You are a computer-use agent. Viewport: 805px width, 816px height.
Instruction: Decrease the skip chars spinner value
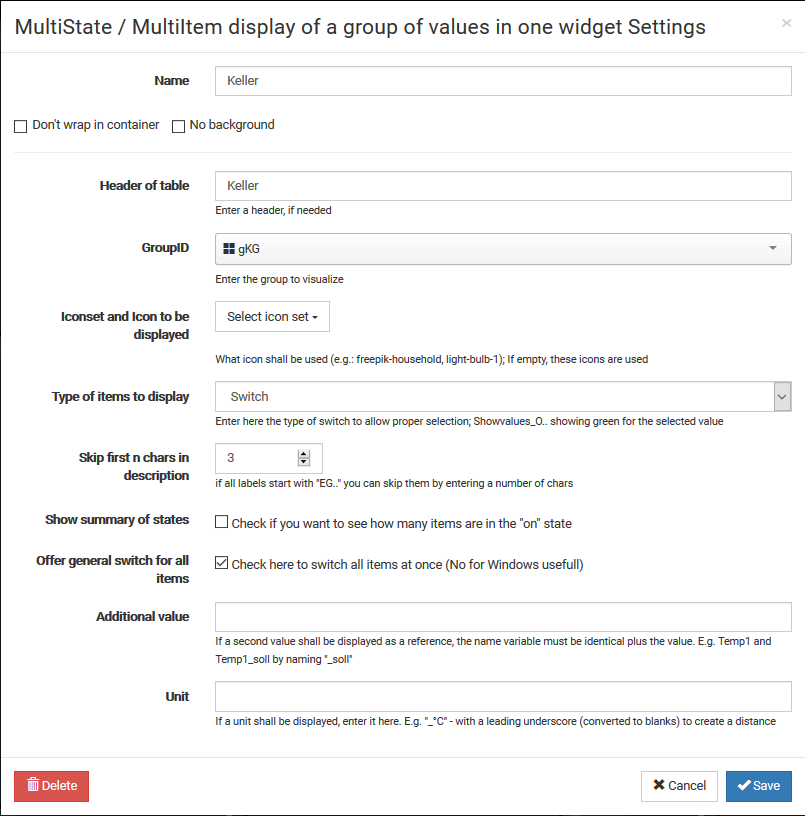click(304, 463)
